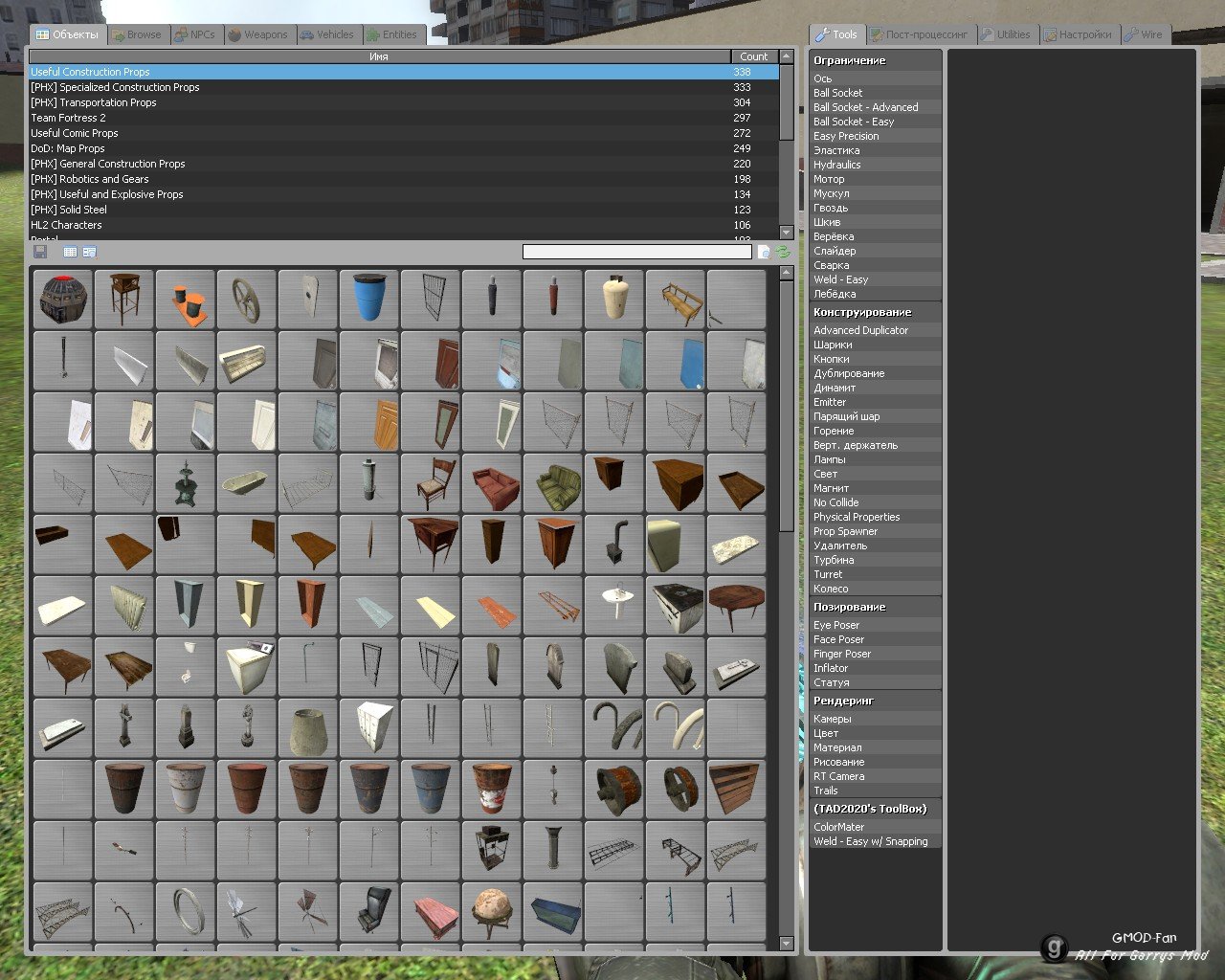
Task: Click the save icon above the prop grid
Action: click(x=40, y=252)
